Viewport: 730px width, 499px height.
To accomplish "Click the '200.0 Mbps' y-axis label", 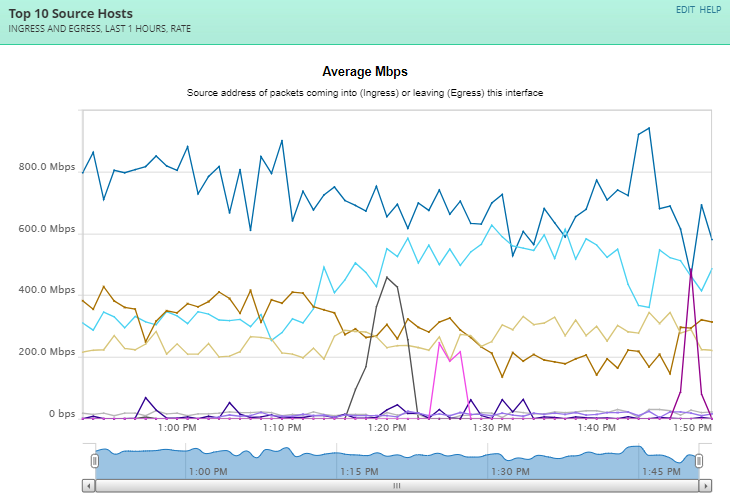I will pos(47,351).
